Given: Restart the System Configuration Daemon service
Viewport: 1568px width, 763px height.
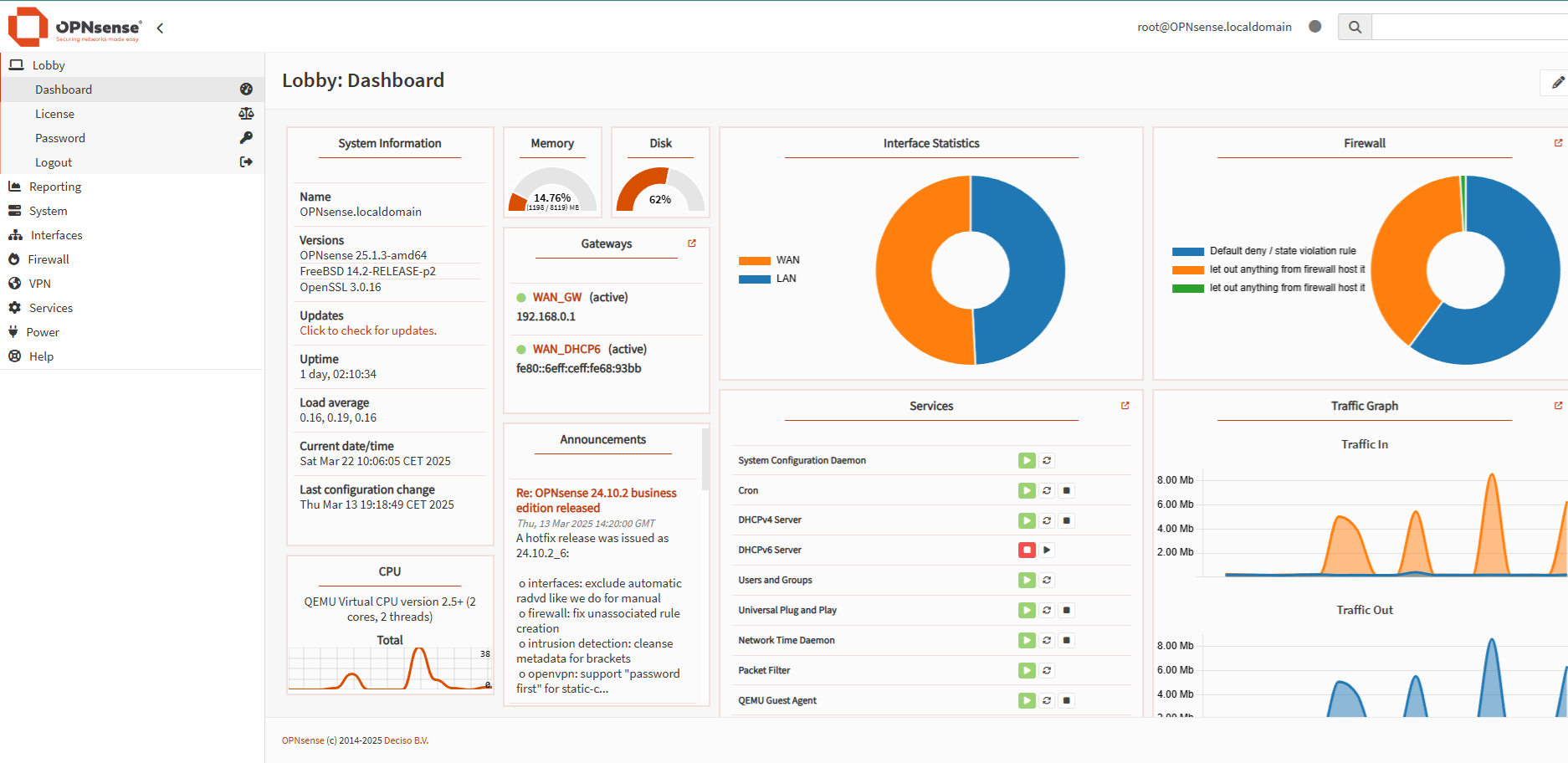Looking at the screenshot, I should click(x=1047, y=460).
